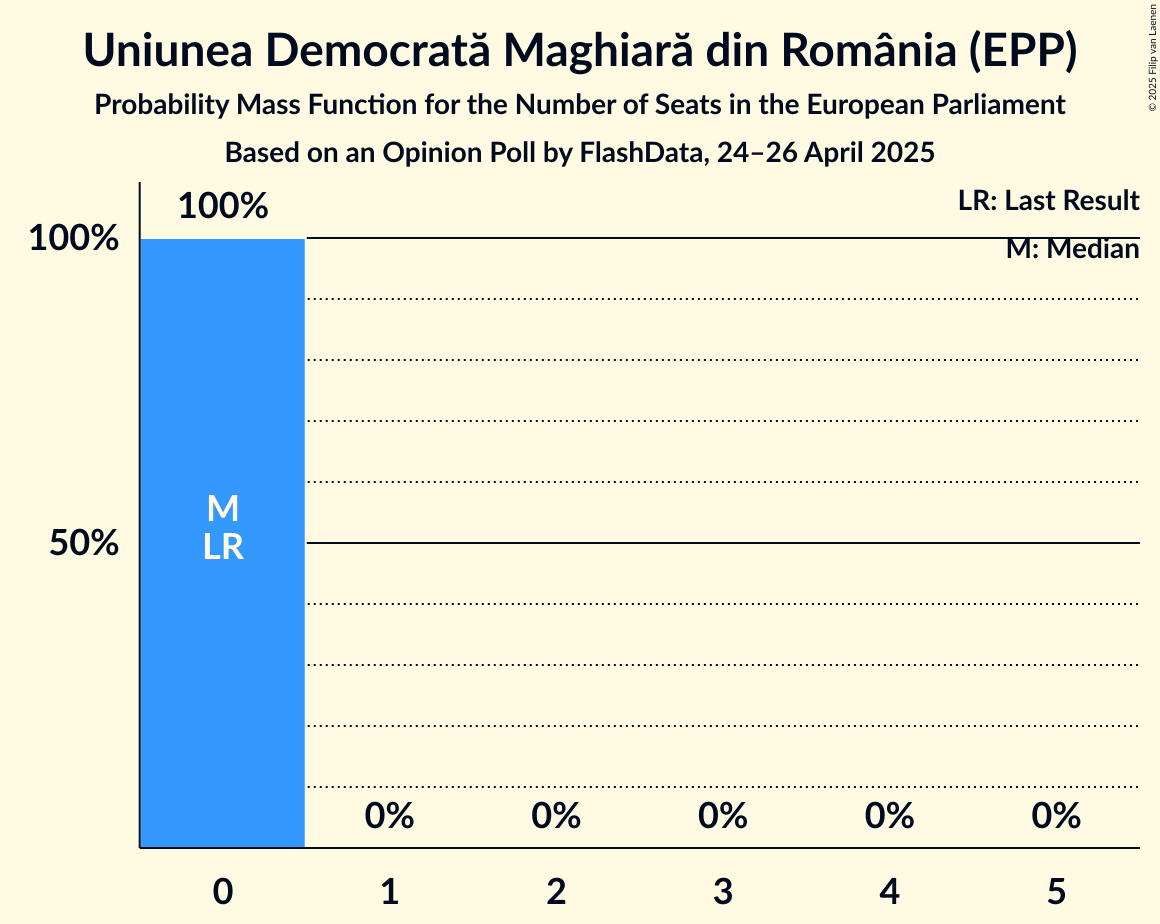The image size is (1160, 924).
Task: Click the 'LR: Last Result' legend entry
Action: pos(1048,201)
